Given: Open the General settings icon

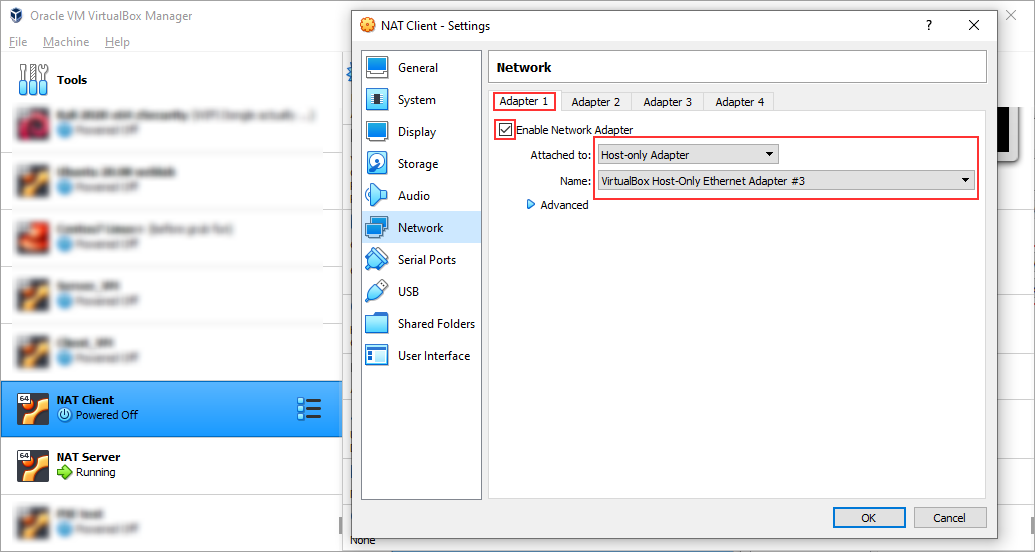Looking at the screenshot, I should pyautogui.click(x=377, y=67).
